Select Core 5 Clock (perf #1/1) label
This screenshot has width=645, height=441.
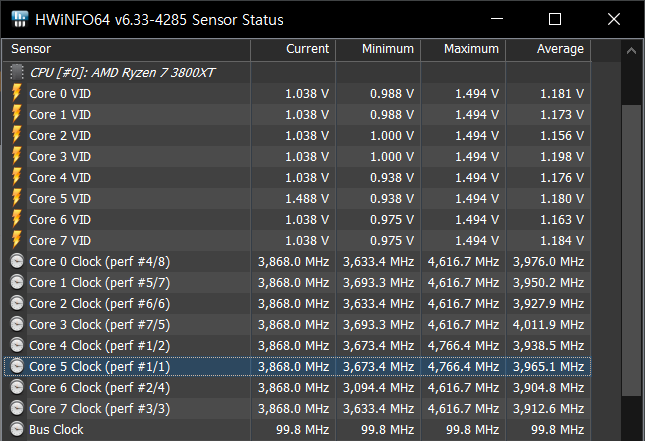(100, 367)
